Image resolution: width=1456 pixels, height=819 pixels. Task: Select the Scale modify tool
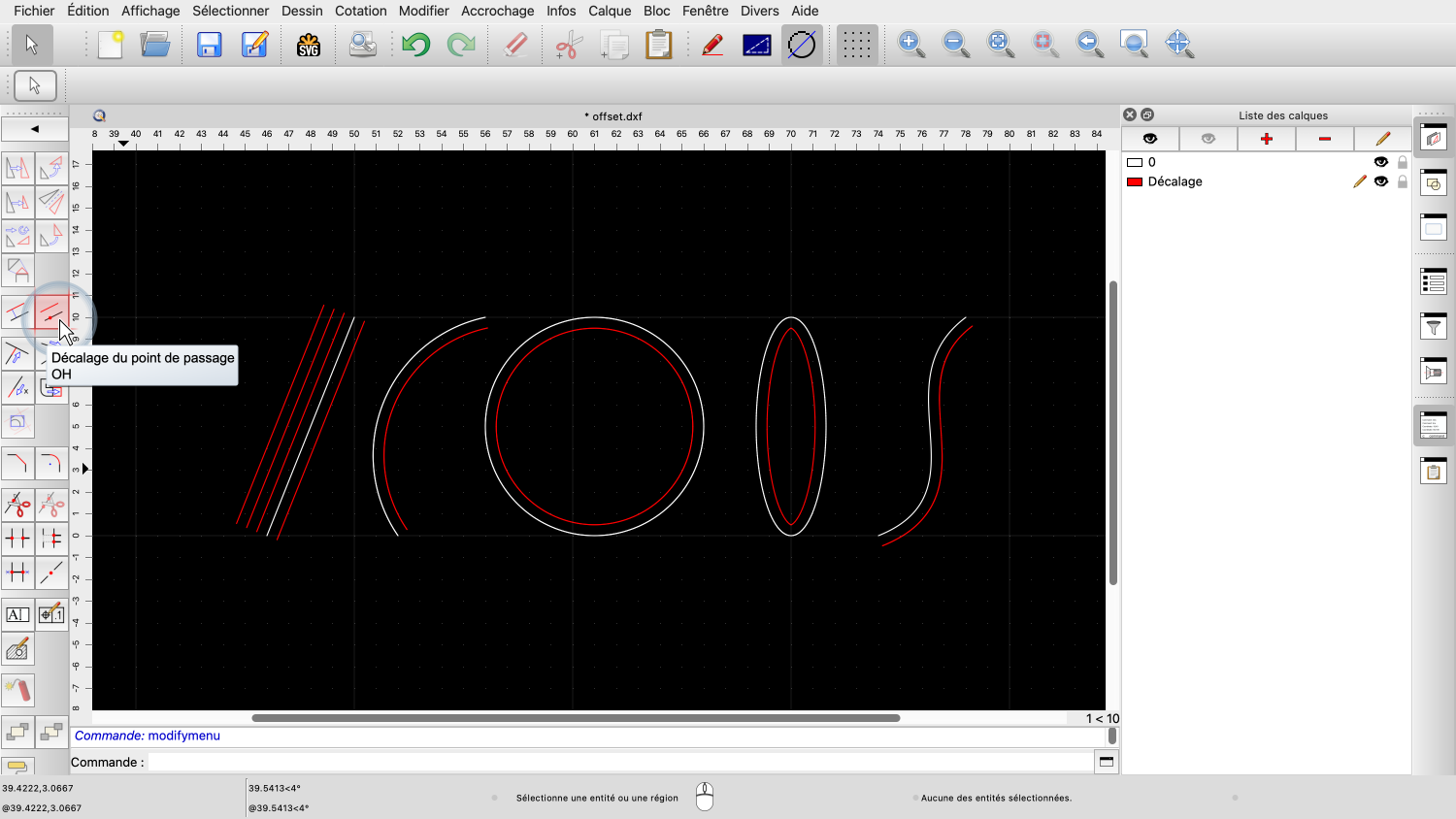click(17, 202)
